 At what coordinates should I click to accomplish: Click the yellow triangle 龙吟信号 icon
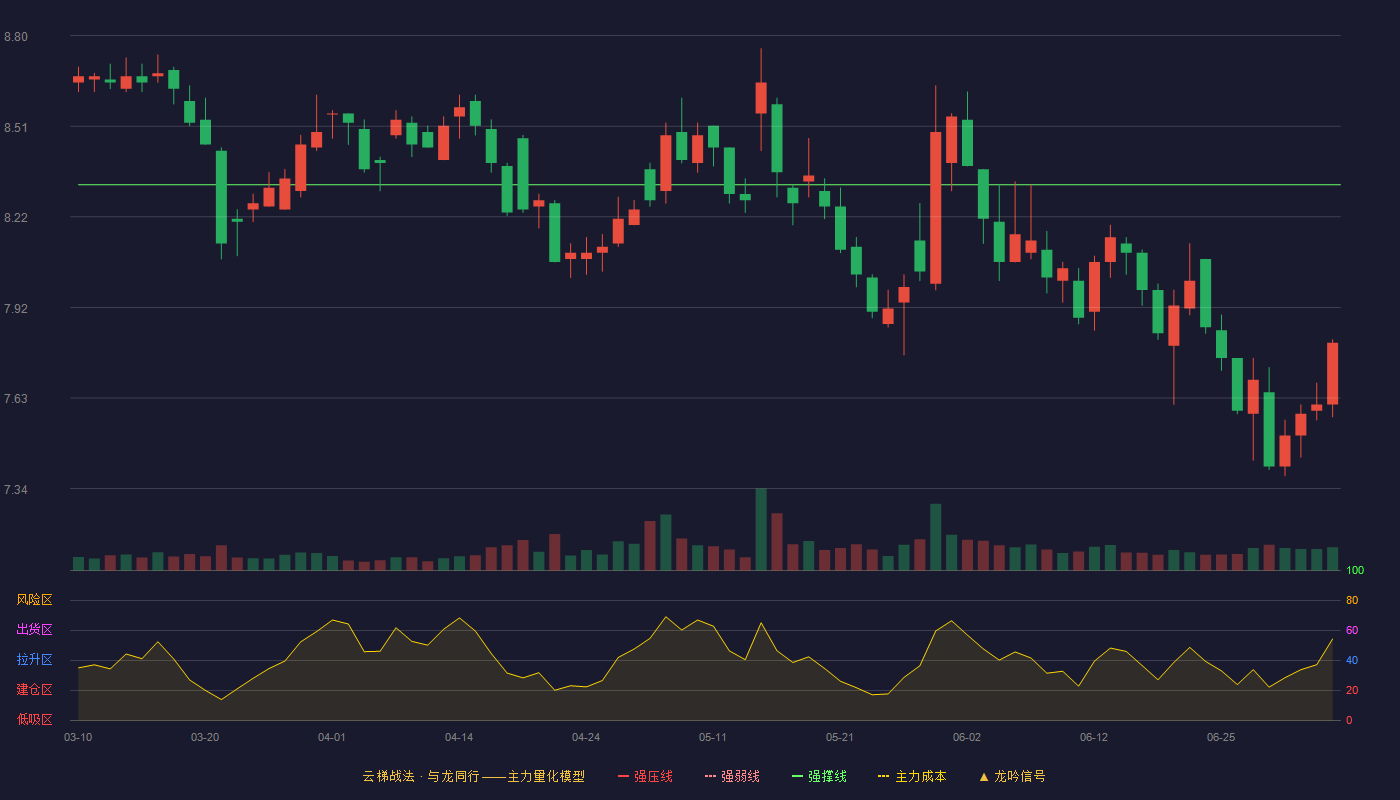pyautogui.click(x=984, y=776)
